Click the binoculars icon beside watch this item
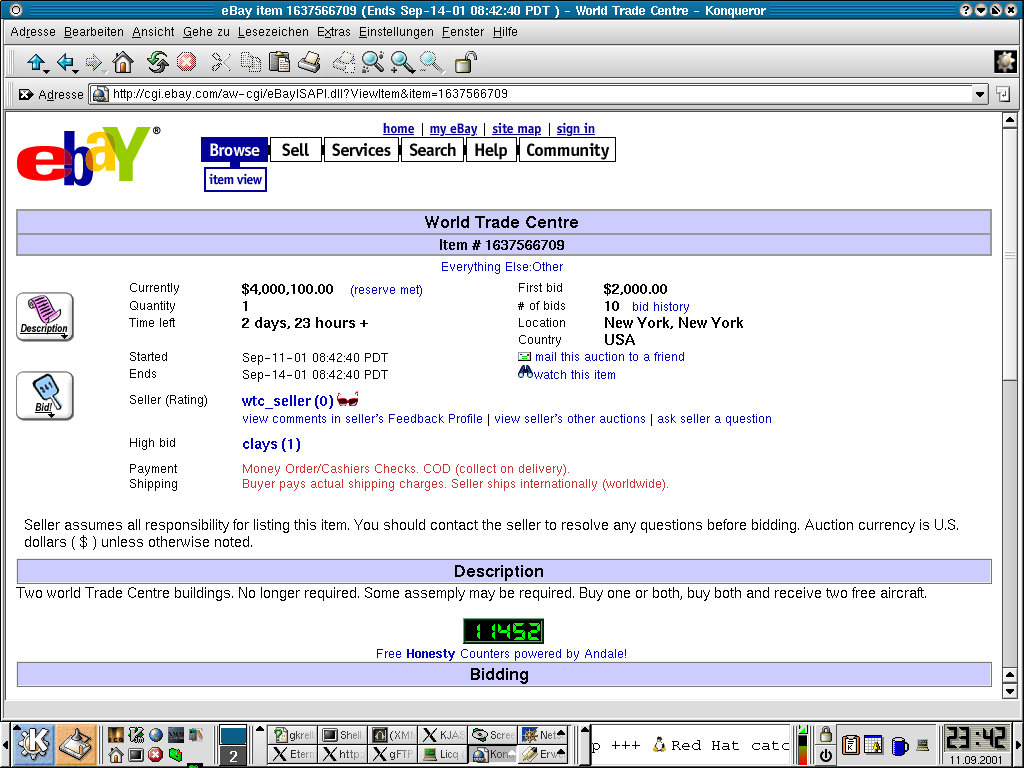1024x768 pixels. (525, 372)
